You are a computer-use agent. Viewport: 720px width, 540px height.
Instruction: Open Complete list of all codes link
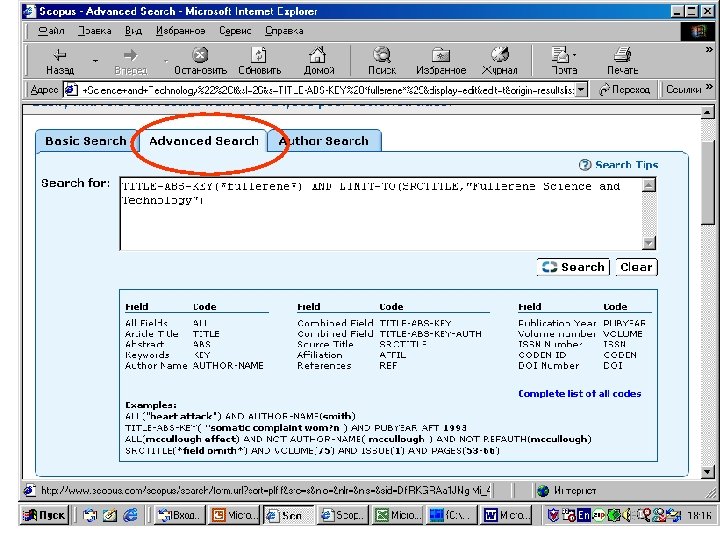(x=579, y=394)
